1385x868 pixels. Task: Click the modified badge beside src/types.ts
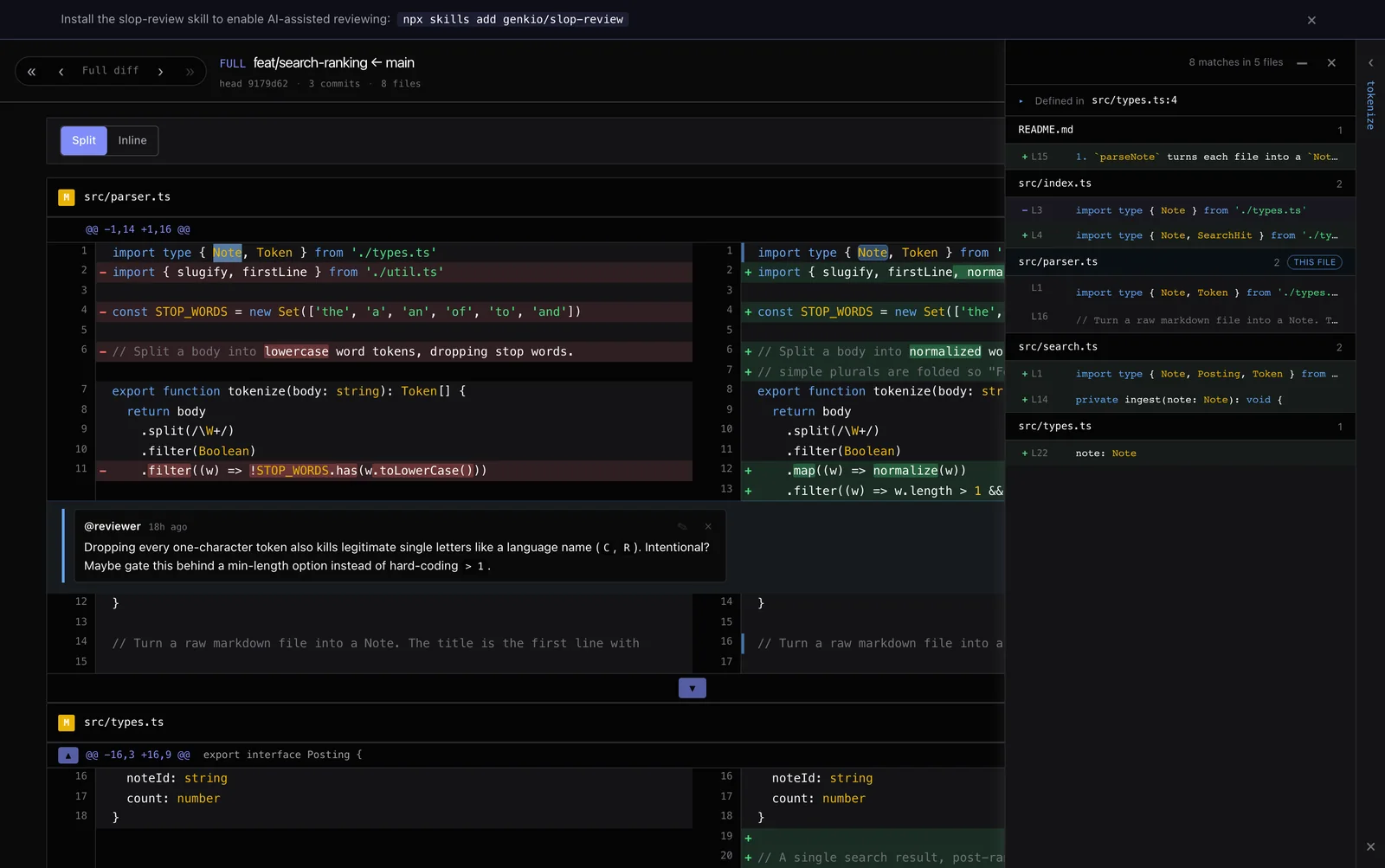pos(66,723)
